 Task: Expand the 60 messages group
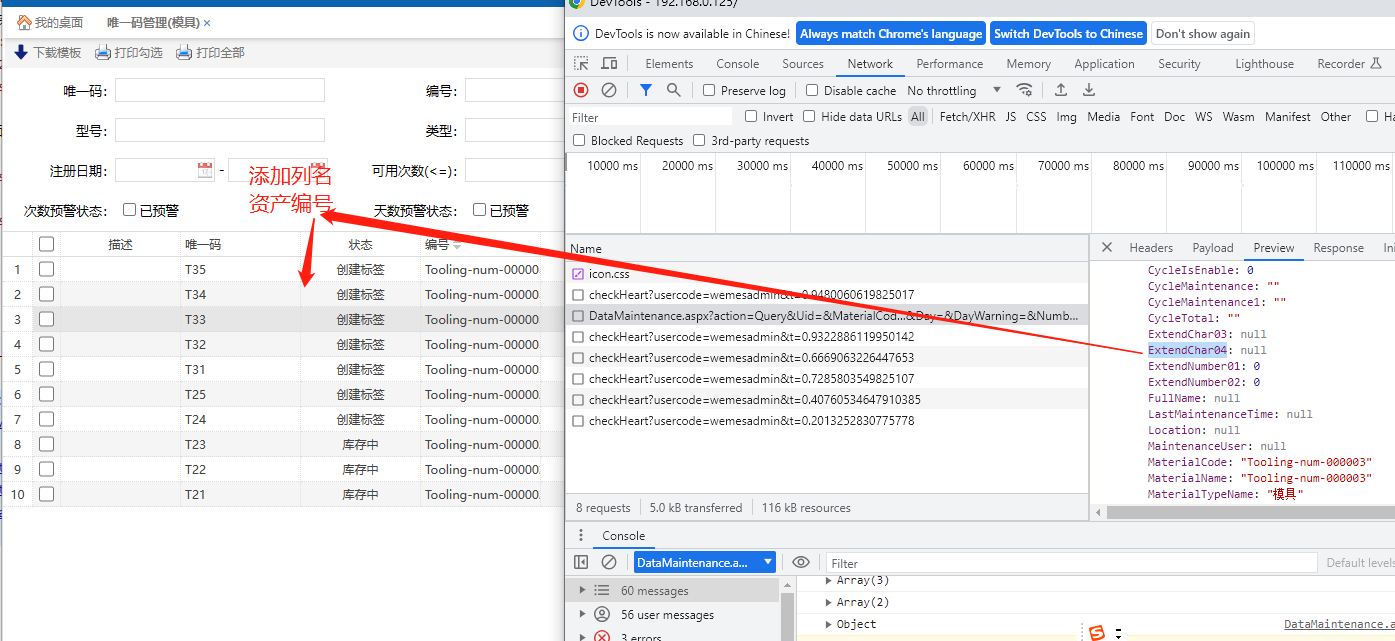tap(583, 591)
